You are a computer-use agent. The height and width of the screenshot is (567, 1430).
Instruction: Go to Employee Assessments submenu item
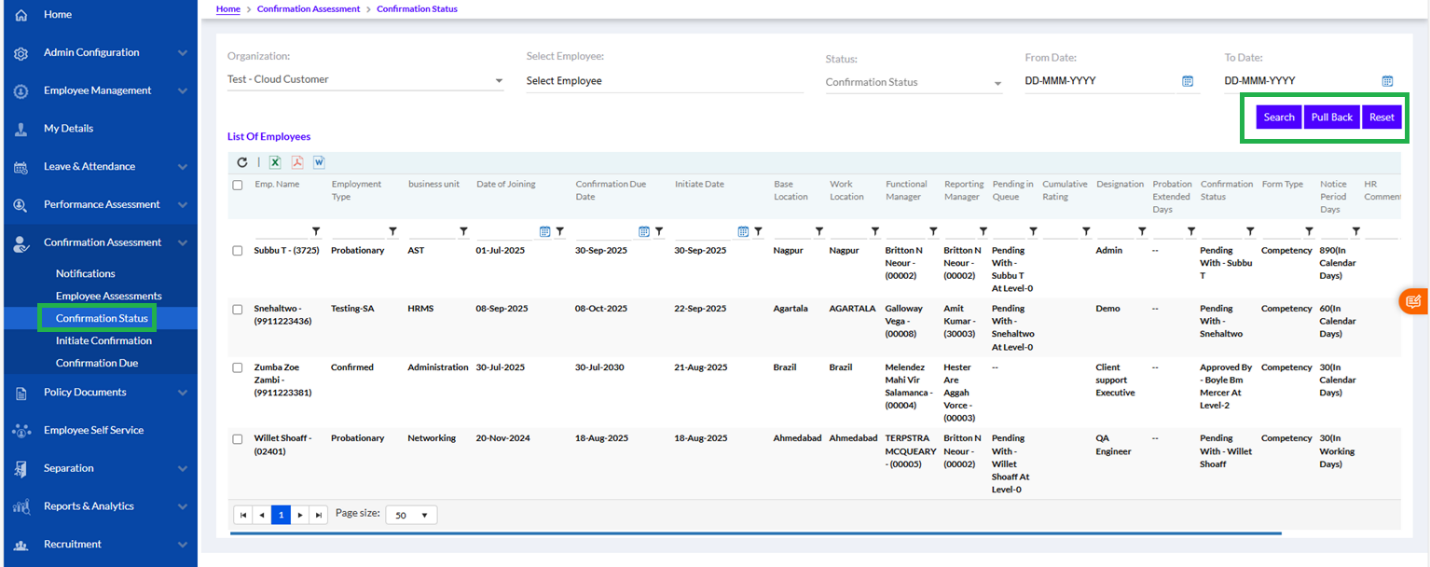coord(108,296)
